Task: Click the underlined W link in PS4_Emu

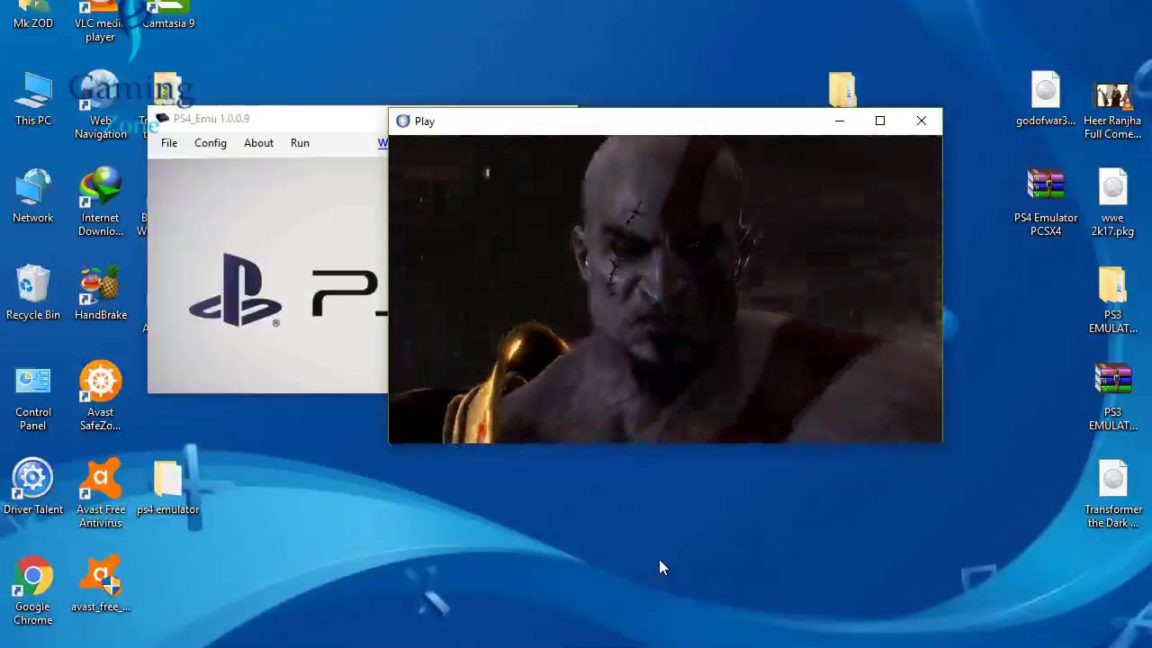Action: pyautogui.click(x=383, y=143)
